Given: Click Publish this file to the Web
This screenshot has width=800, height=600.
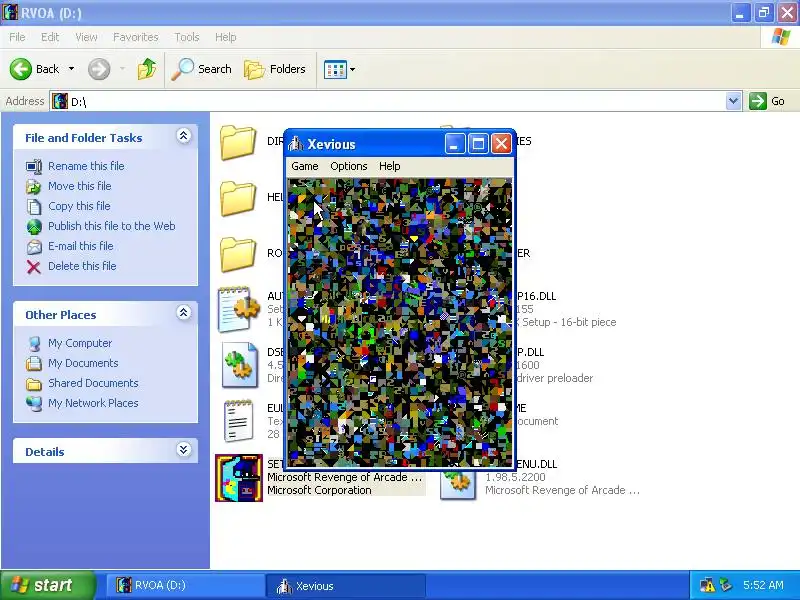Looking at the screenshot, I should pos(112,226).
